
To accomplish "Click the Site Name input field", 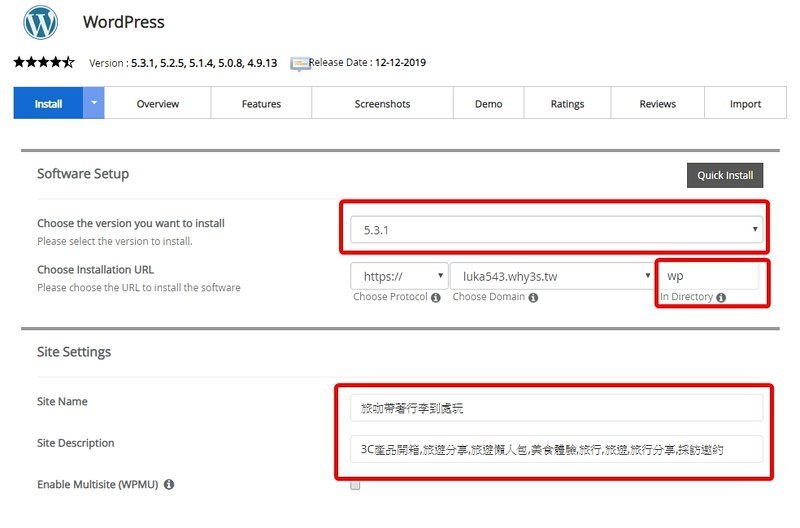I will pos(557,408).
